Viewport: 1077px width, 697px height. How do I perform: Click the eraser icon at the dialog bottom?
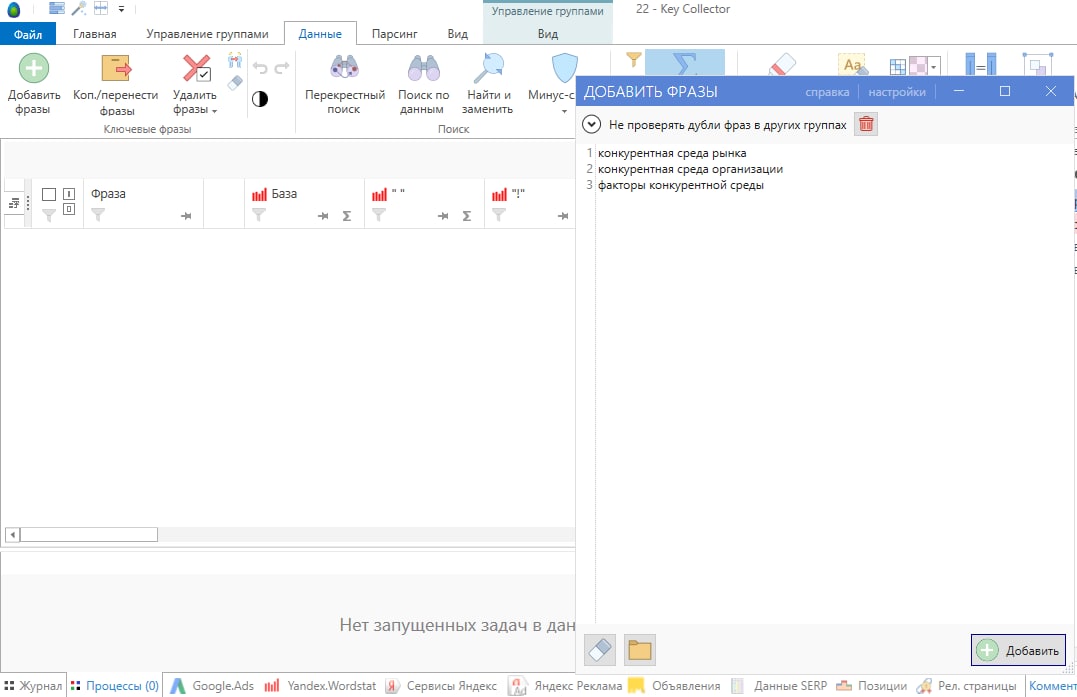pos(598,650)
